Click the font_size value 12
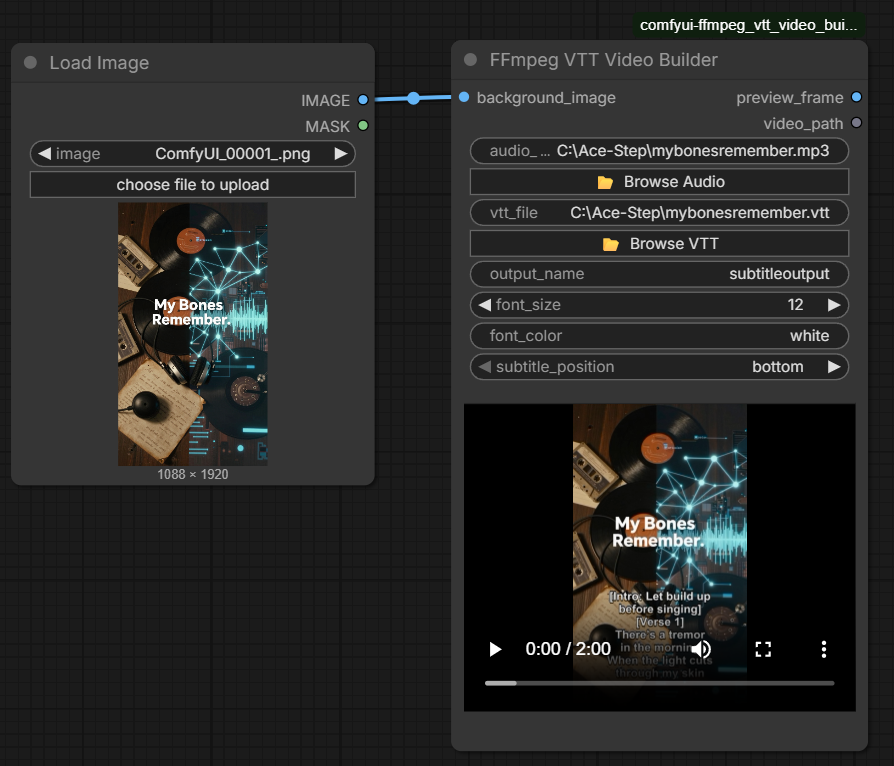The height and width of the screenshot is (766, 894). click(x=795, y=305)
